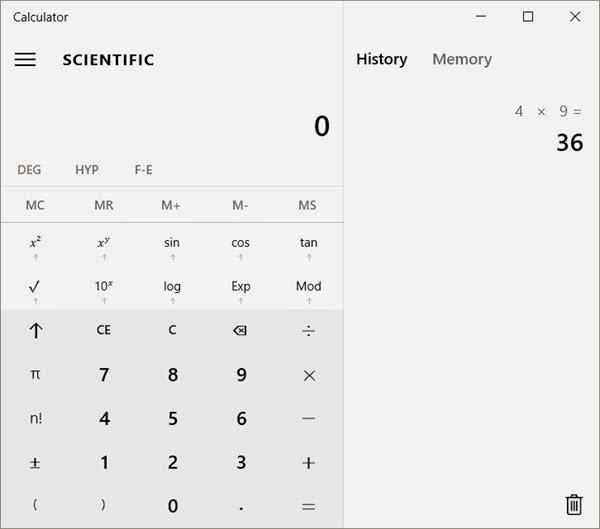The image size is (600, 529).
Task: Toggle F-E scientific notation
Action: coord(143,170)
